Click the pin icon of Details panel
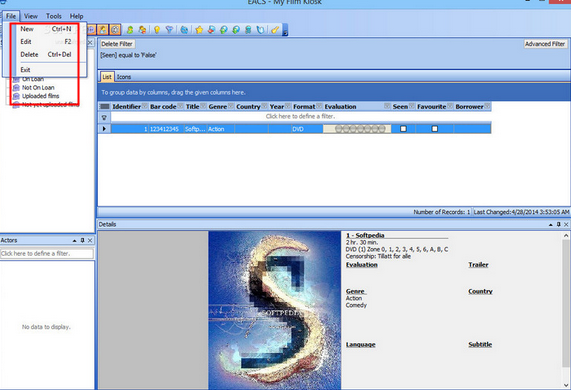571x390 pixels. point(558,224)
